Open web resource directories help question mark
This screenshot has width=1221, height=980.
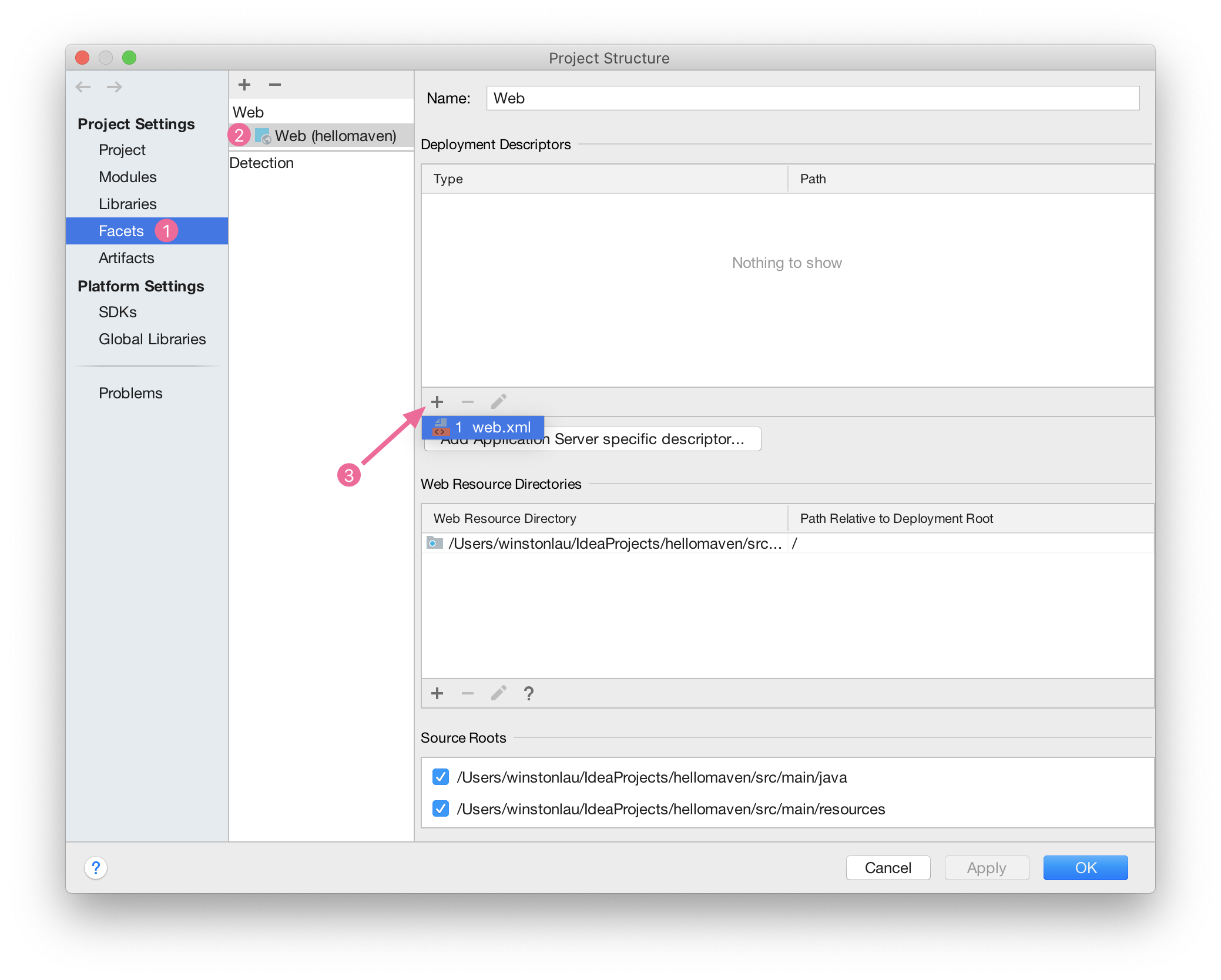click(x=529, y=693)
